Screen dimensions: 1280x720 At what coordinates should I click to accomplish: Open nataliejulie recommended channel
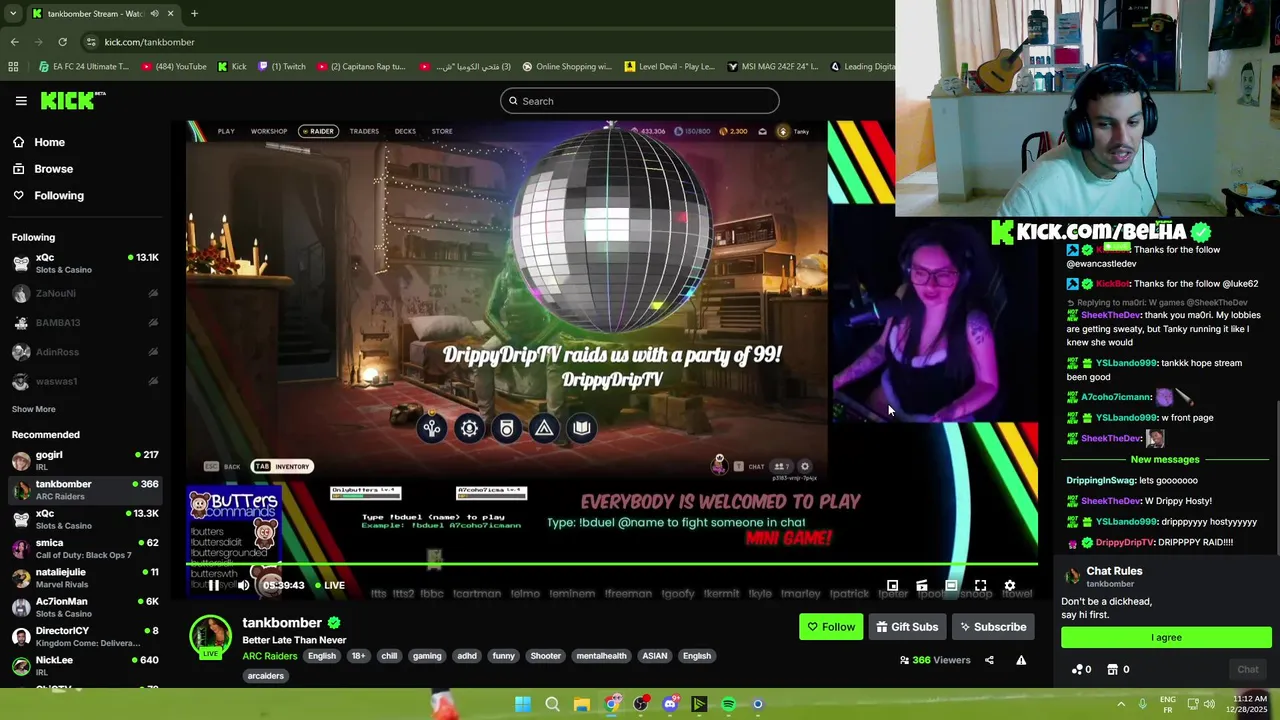(85, 578)
